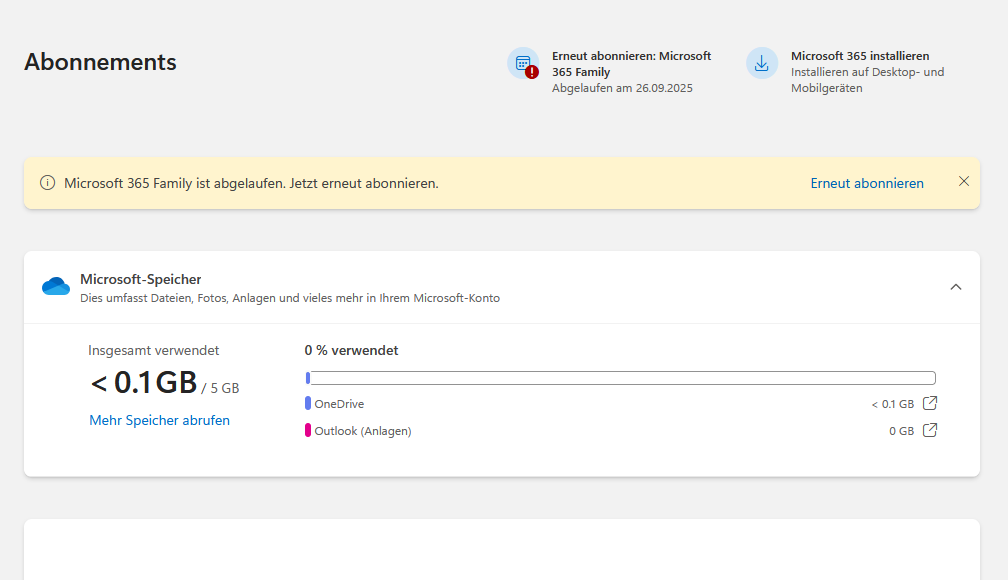
Task: Click the 'Insgesamt verwendet' label
Action: click(154, 350)
